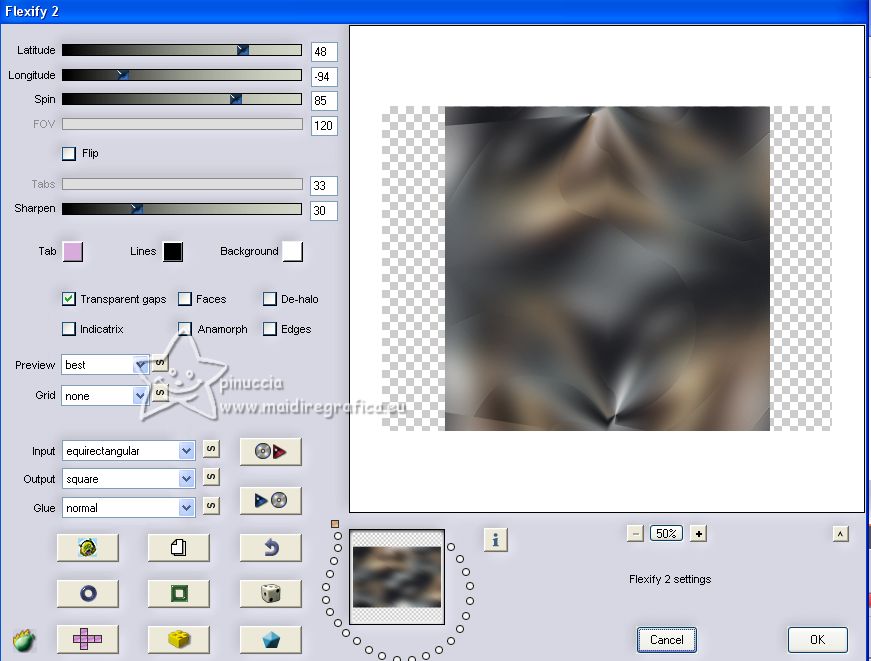871x661 pixels.
Task: Click the FOV value field showing 120
Action: [324, 126]
